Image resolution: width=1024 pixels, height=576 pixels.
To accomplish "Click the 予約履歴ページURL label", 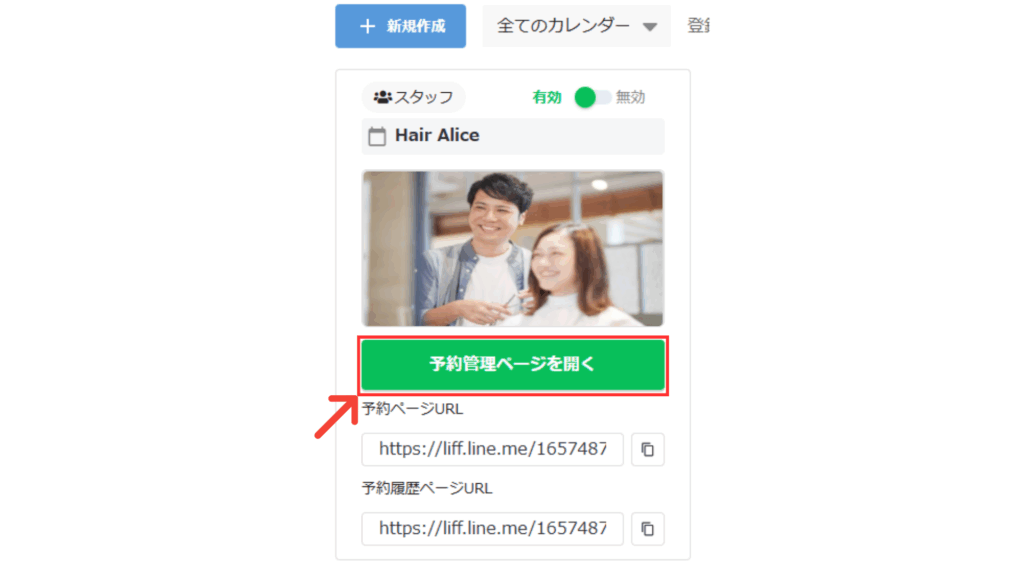I will pyautogui.click(x=427, y=488).
